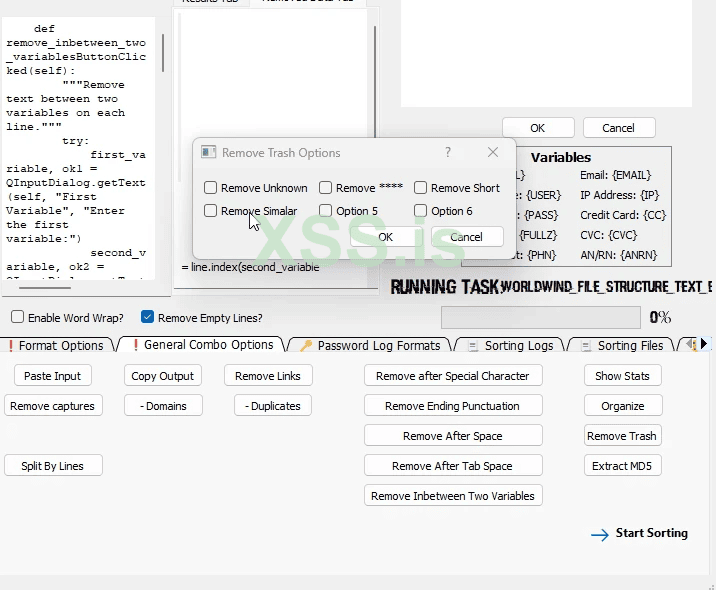Image resolution: width=716 pixels, height=590 pixels.
Task: Click the {USER} variable text
Action: tap(543, 195)
